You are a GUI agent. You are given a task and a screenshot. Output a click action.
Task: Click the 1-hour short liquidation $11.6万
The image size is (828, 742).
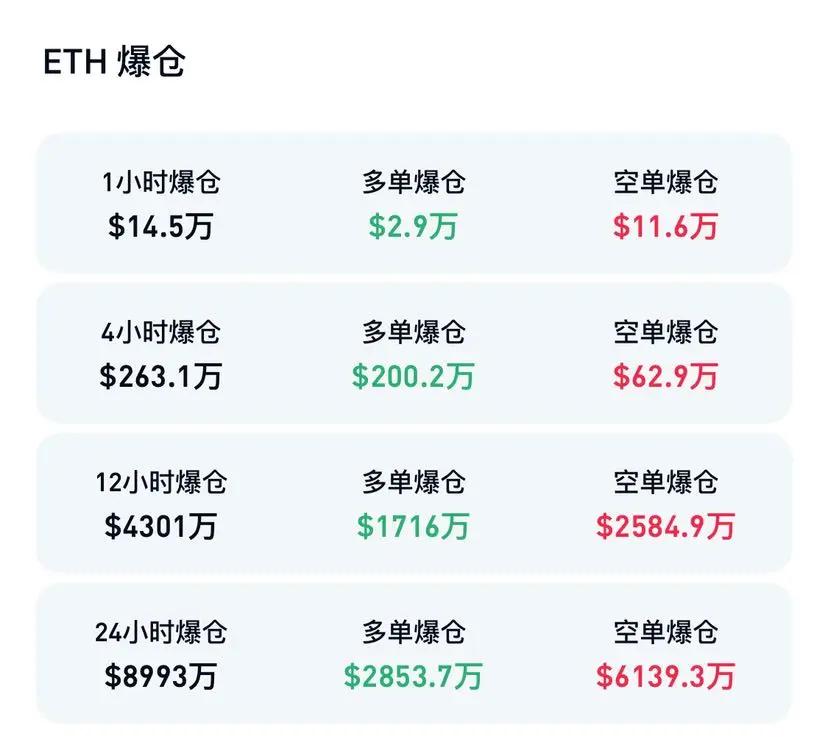665,227
